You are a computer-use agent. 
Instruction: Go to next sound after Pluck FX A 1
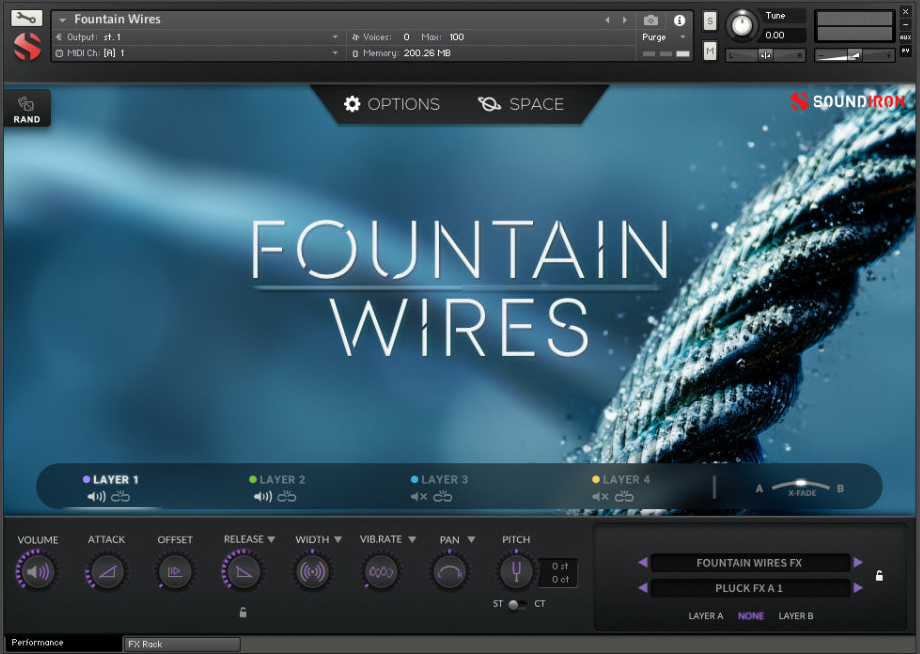(858, 588)
